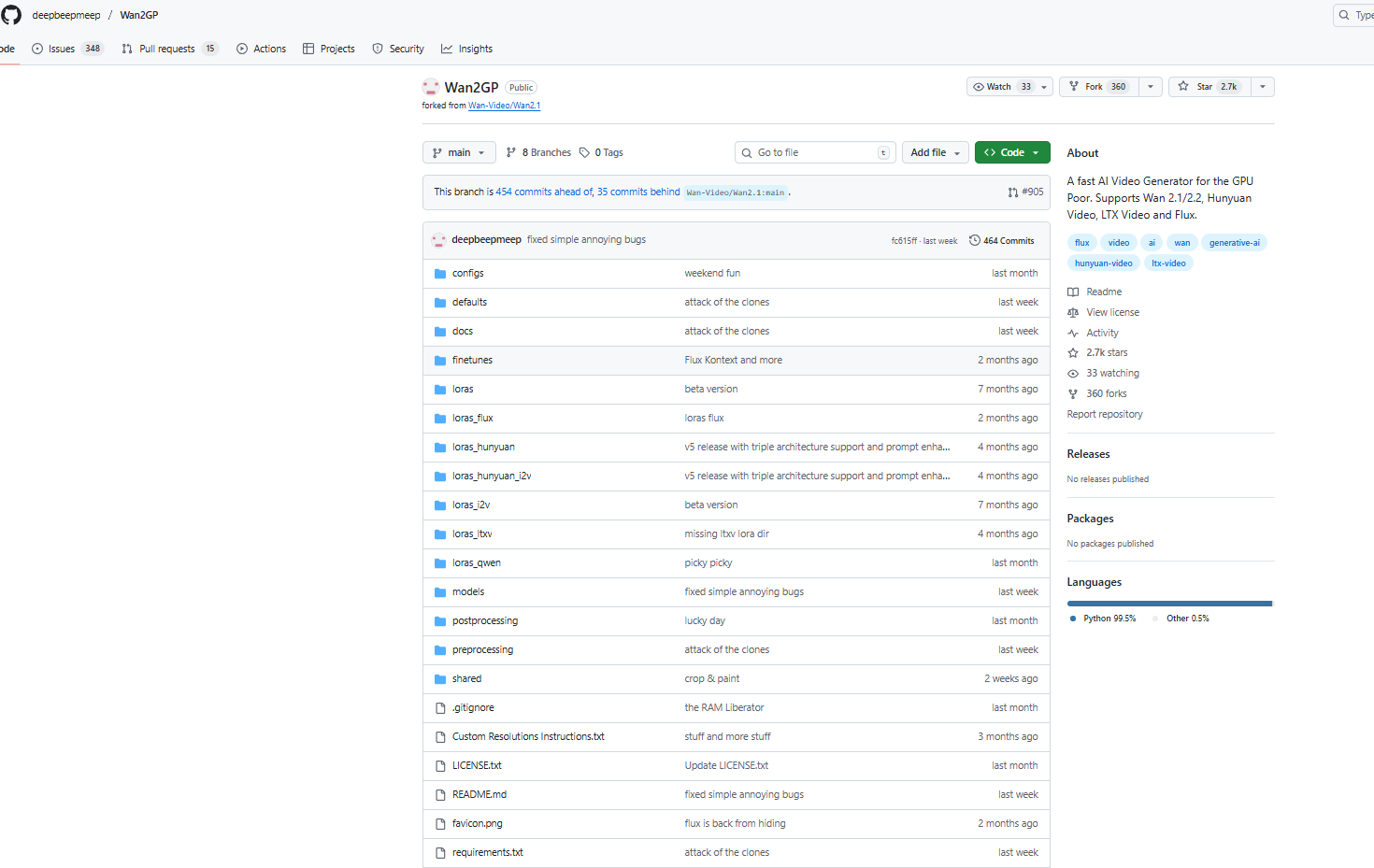The image size is (1374, 868).
Task: Open the main branch dropdown
Action: pos(459,152)
